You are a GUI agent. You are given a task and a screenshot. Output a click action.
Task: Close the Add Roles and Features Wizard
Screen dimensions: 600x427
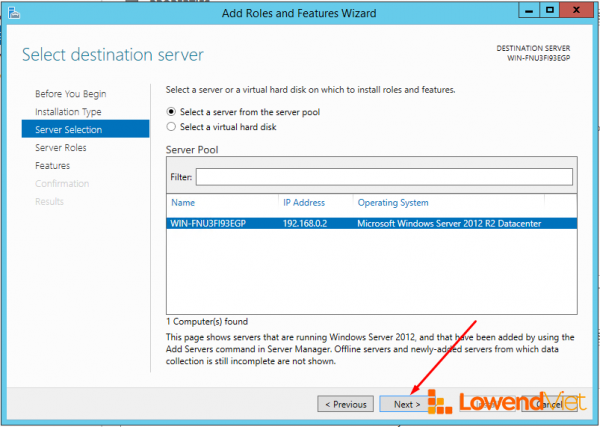click(576, 10)
